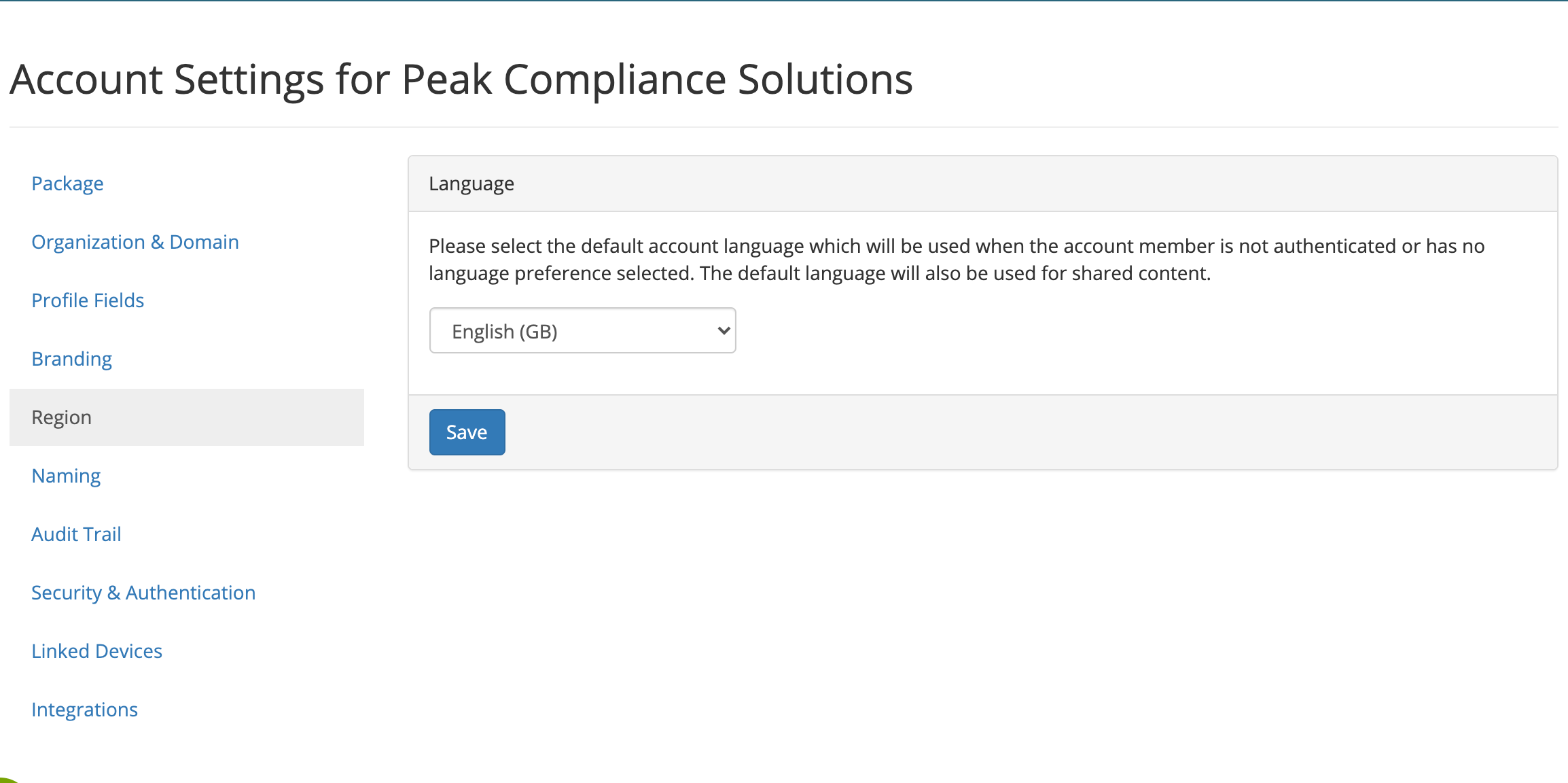Open Security & Authentication settings
The image size is (1568, 783).
143,593
